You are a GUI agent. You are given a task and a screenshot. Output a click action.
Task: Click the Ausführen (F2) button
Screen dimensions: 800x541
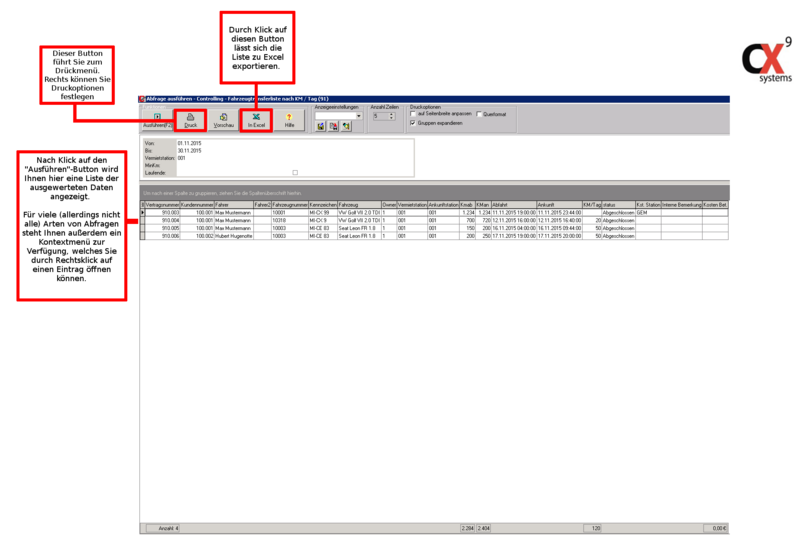click(x=157, y=120)
